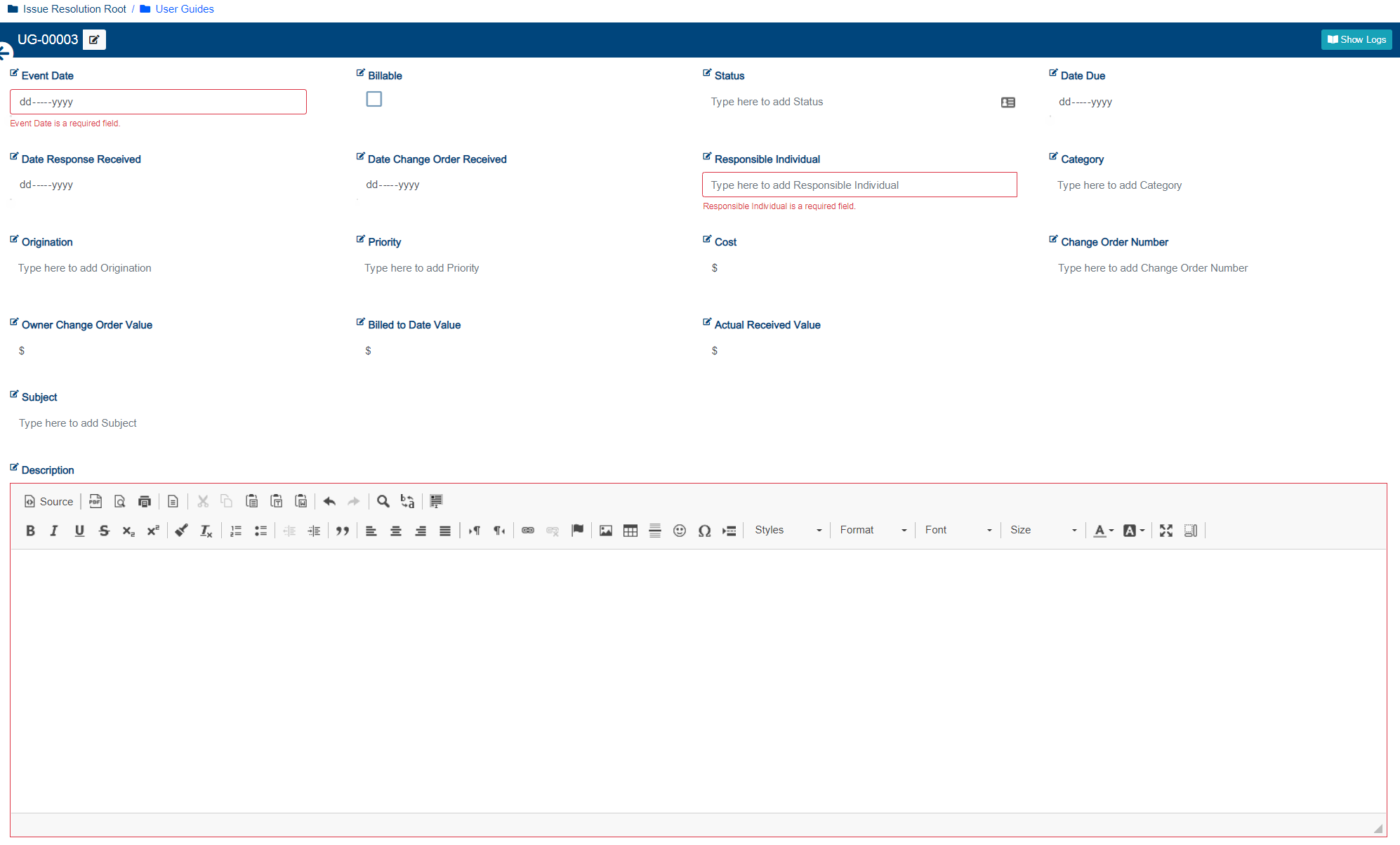1400x845 pixels.
Task: Print the description content
Action: coord(145,501)
